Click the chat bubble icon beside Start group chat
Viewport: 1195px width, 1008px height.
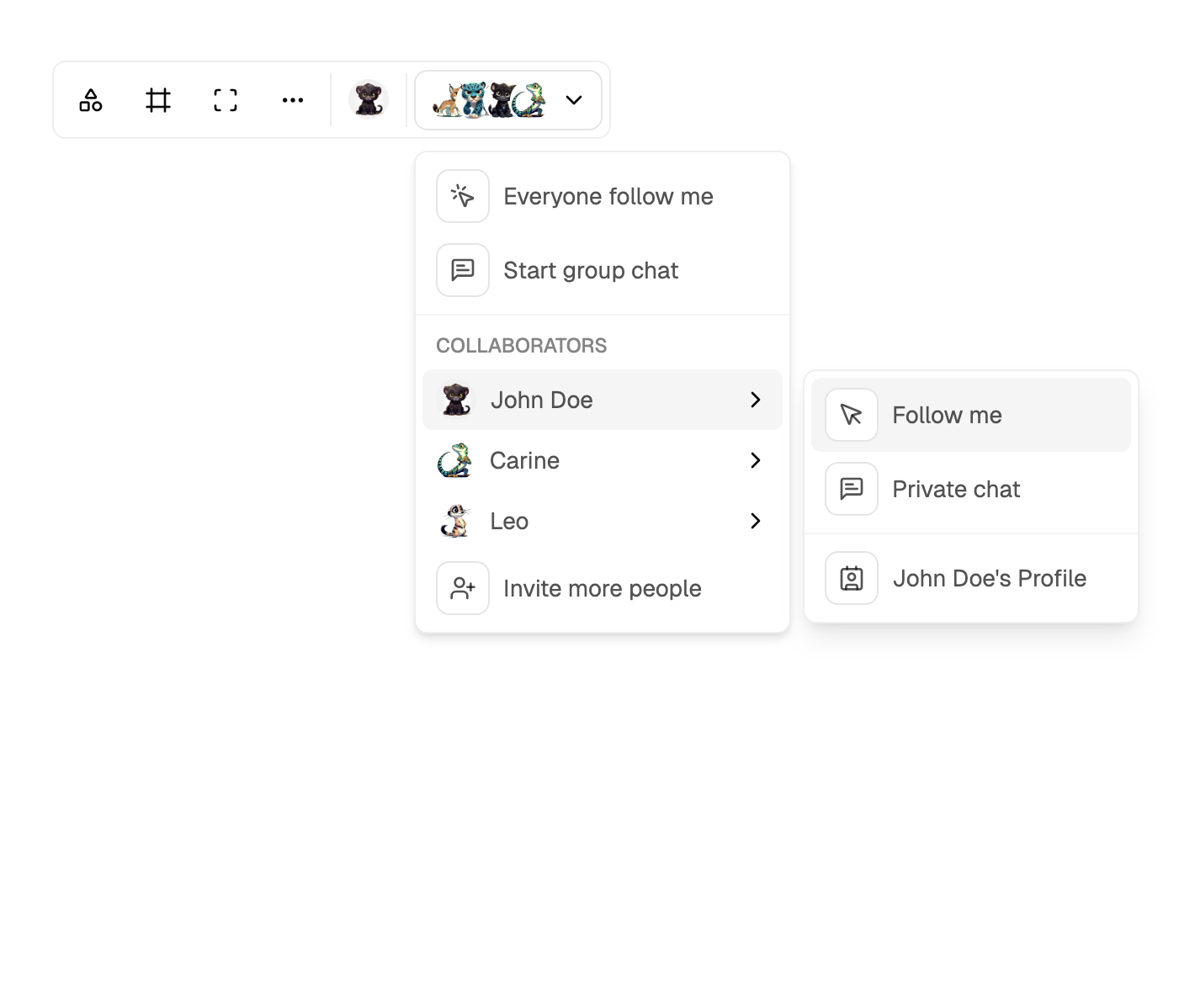tap(462, 270)
